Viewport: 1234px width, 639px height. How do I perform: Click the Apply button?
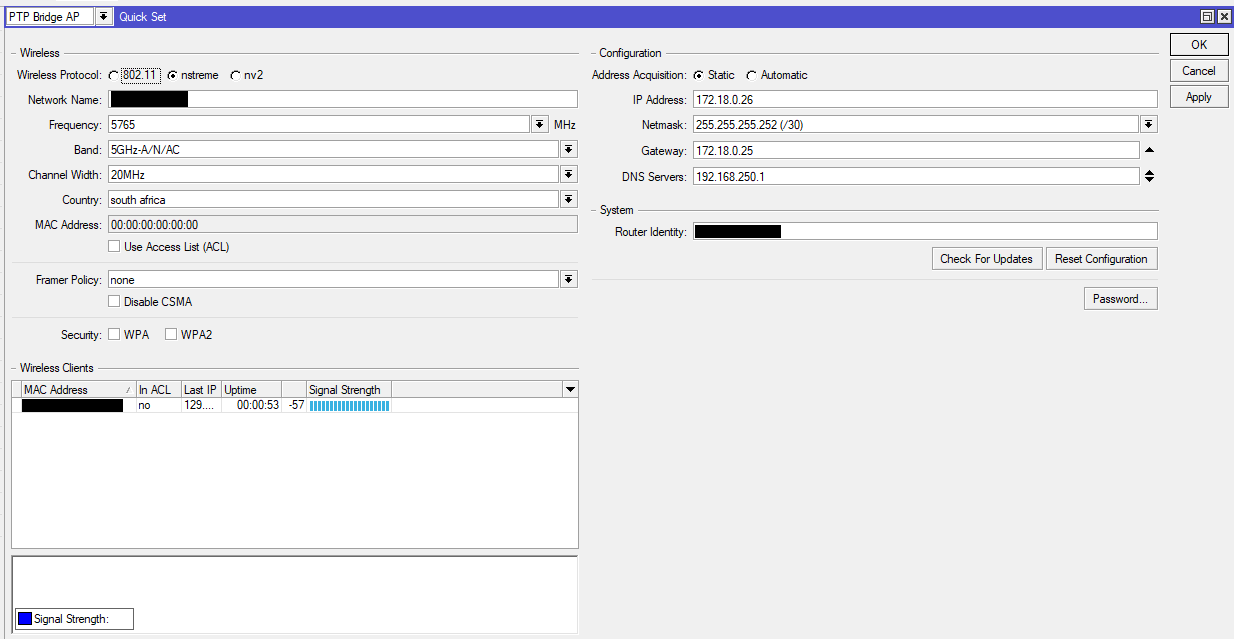click(1198, 97)
